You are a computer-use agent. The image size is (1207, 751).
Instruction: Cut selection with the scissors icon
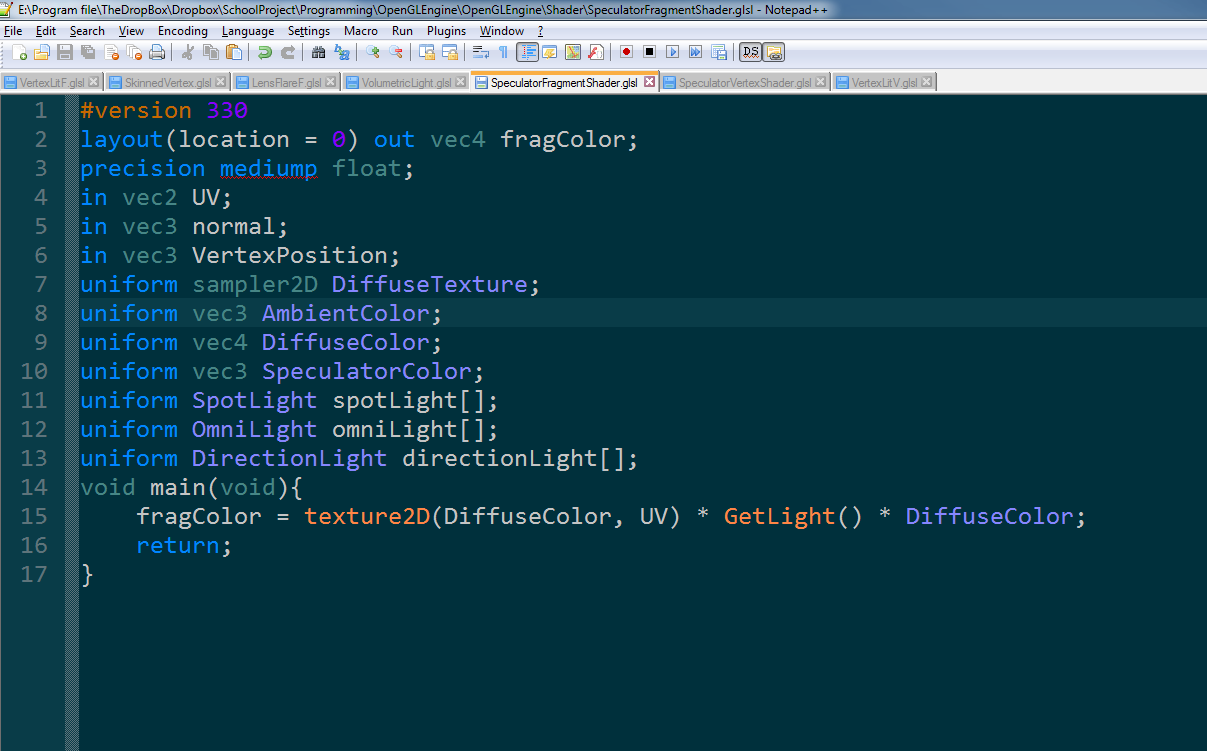(x=187, y=52)
